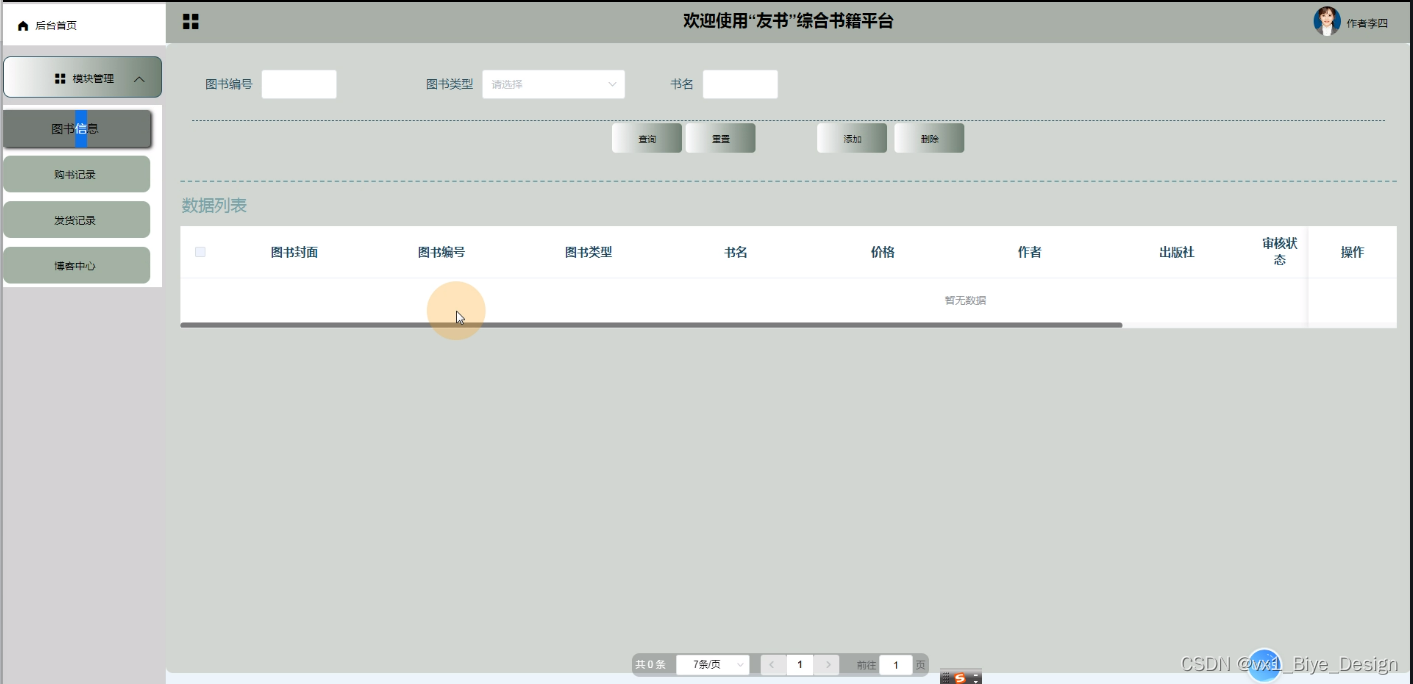This screenshot has height=684, width=1413.
Task: Focus the 书名 input field
Action: click(740, 84)
